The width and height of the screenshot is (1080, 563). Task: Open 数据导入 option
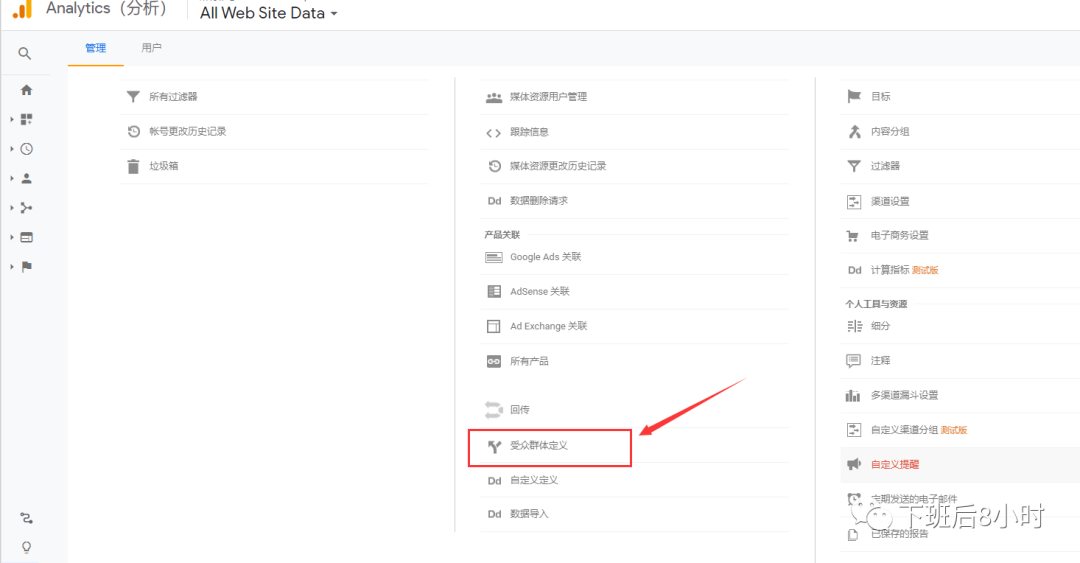pos(529,514)
